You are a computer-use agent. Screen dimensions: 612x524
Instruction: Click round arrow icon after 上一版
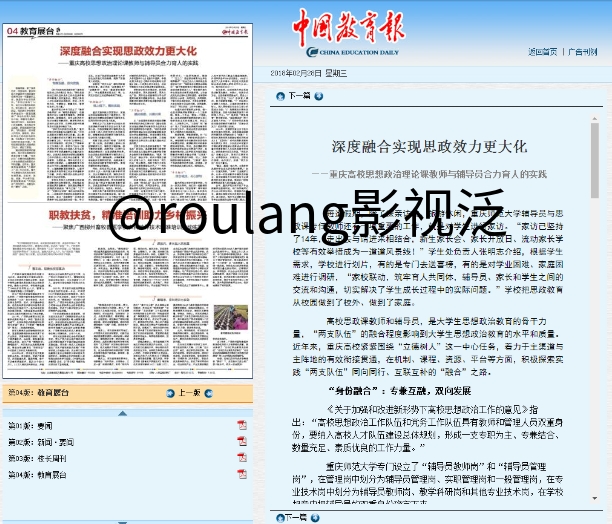coord(209,393)
